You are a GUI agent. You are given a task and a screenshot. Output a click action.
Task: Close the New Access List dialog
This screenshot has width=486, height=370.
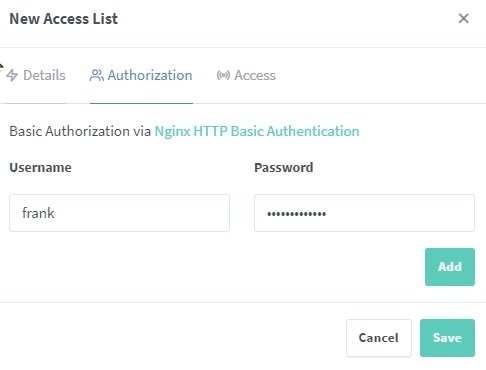click(464, 19)
